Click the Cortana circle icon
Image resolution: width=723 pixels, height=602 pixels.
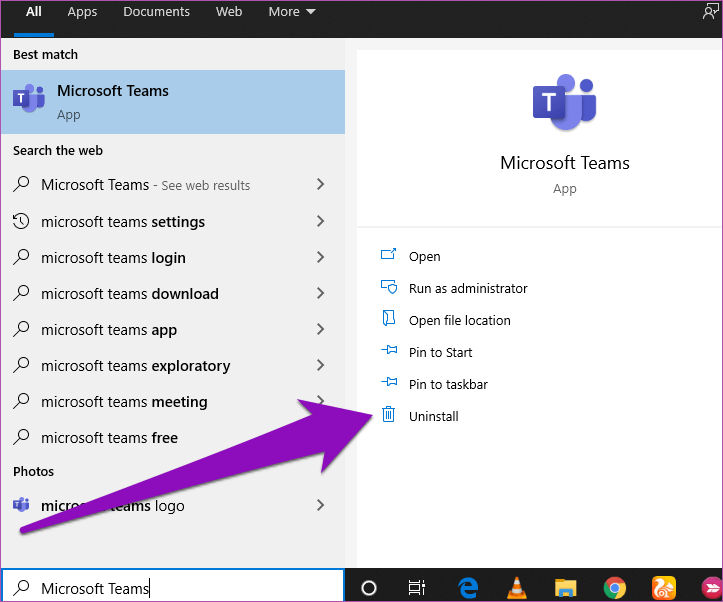click(x=368, y=587)
